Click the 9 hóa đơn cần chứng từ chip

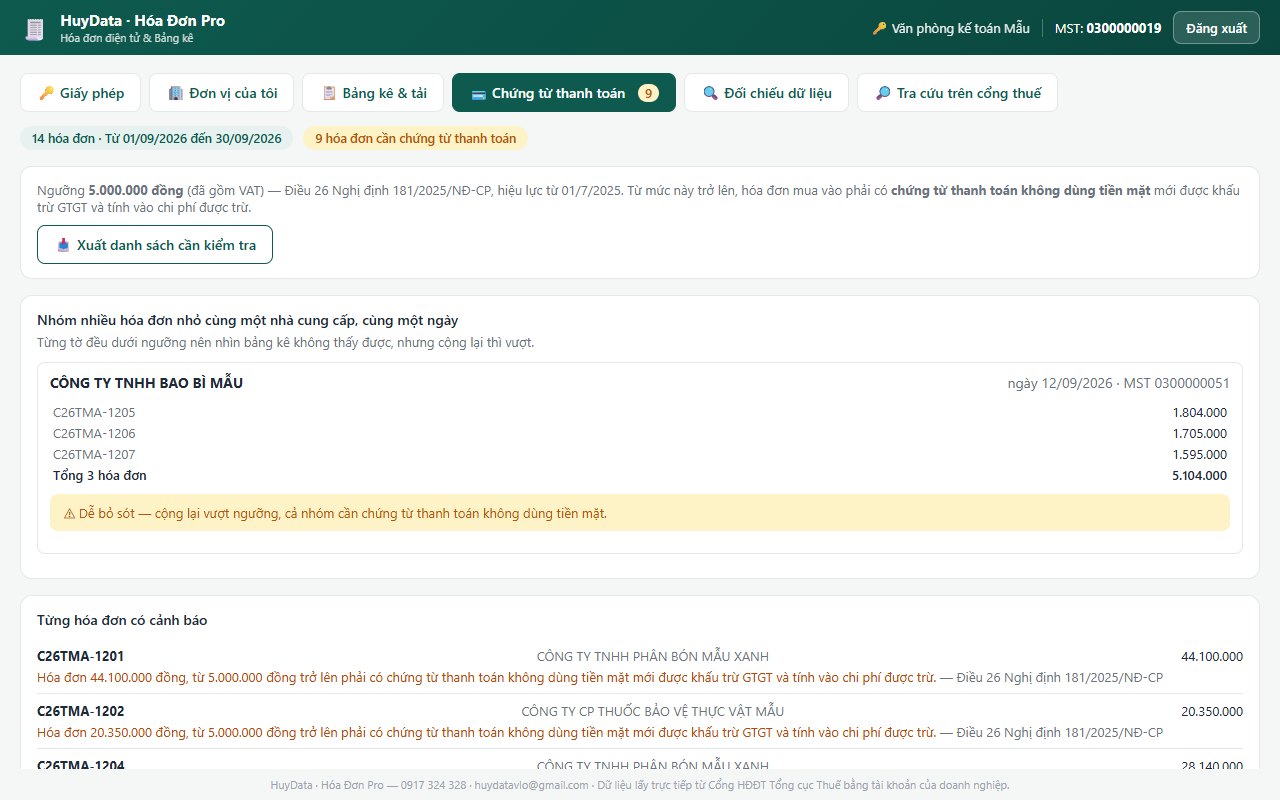click(416, 138)
